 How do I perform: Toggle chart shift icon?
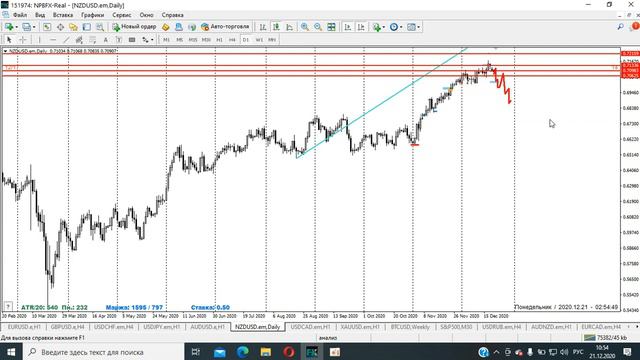(x=361, y=27)
